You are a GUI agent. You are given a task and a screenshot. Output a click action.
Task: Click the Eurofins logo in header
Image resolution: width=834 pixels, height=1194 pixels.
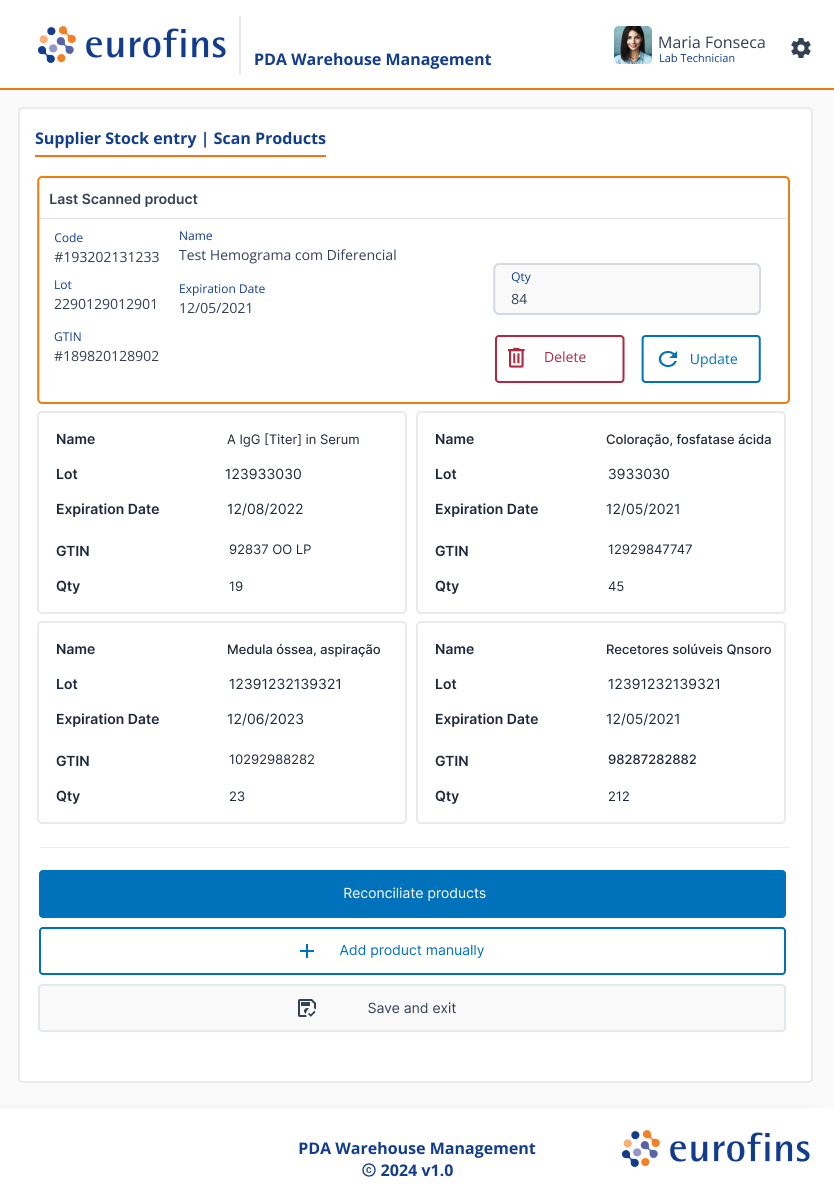[x=132, y=45]
